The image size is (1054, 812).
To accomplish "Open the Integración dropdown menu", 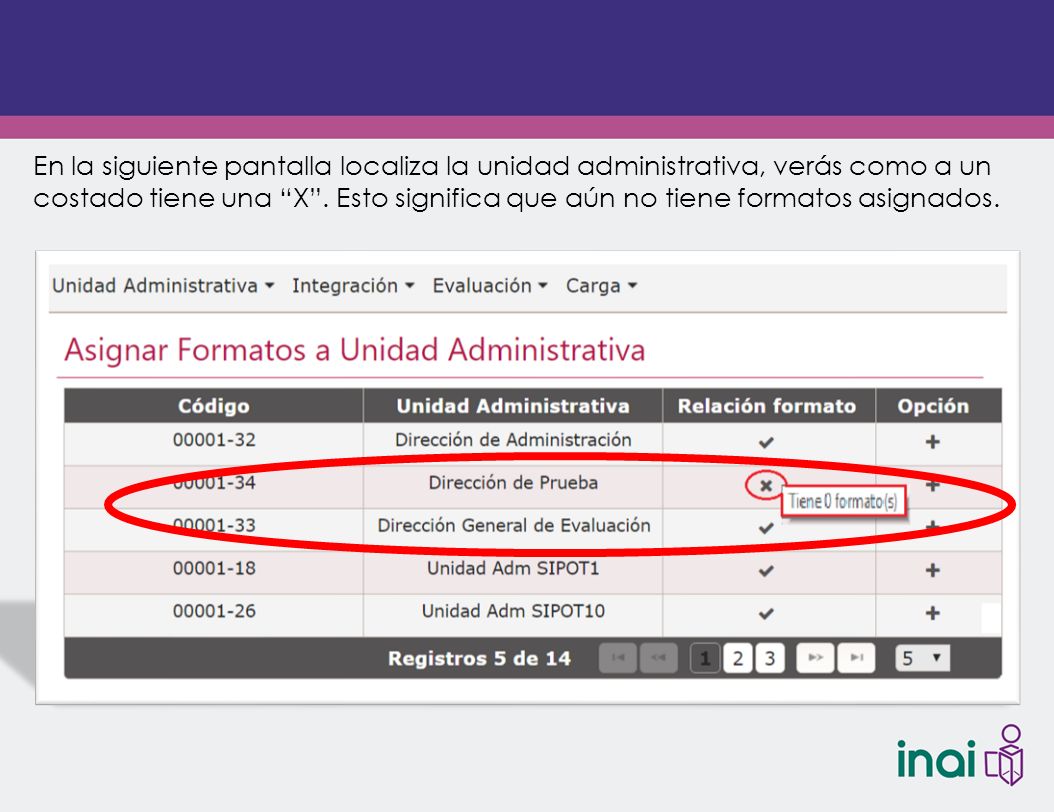I will coord(353,286).
